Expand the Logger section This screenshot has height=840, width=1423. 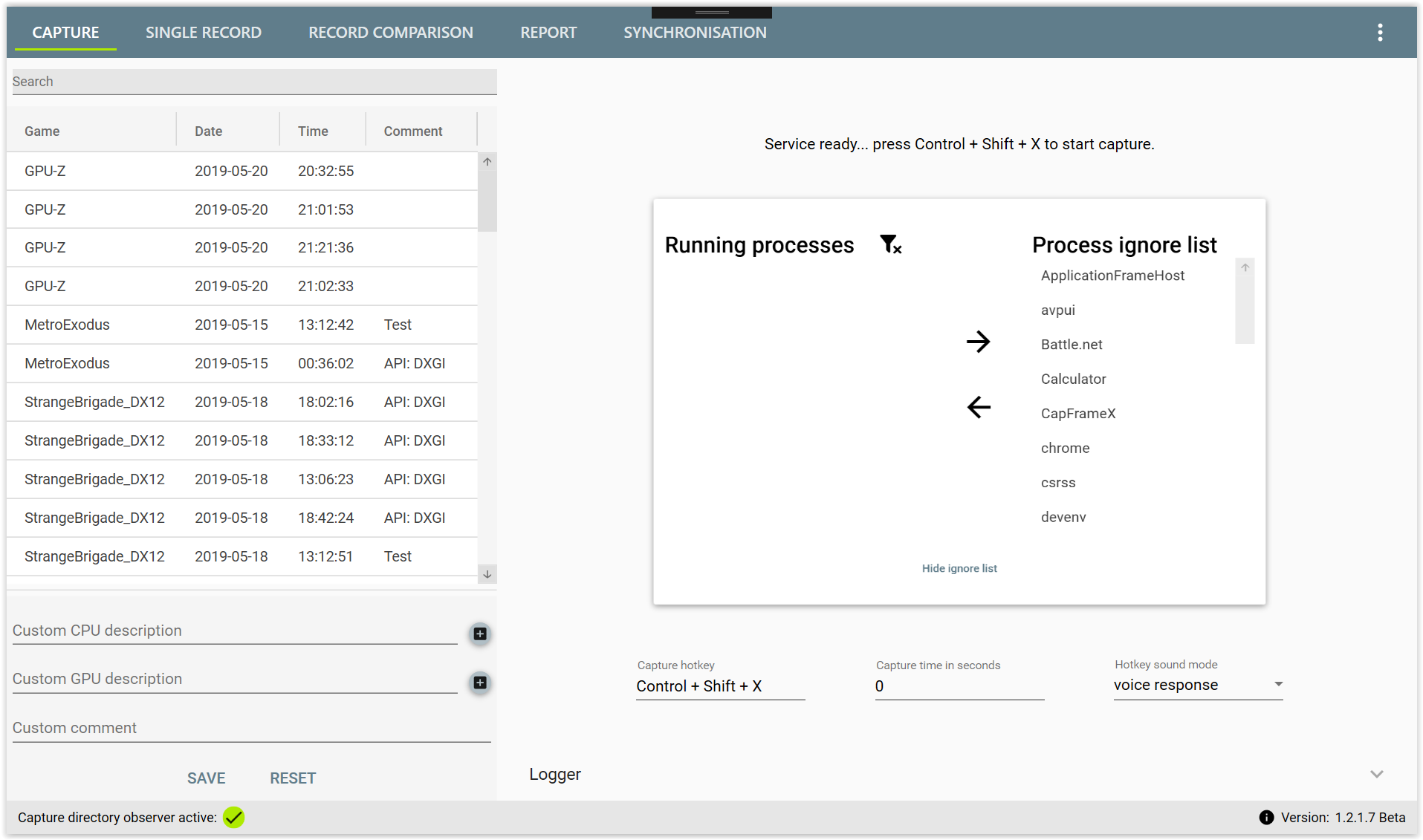pyautogui.click(x=1376, y=774)
